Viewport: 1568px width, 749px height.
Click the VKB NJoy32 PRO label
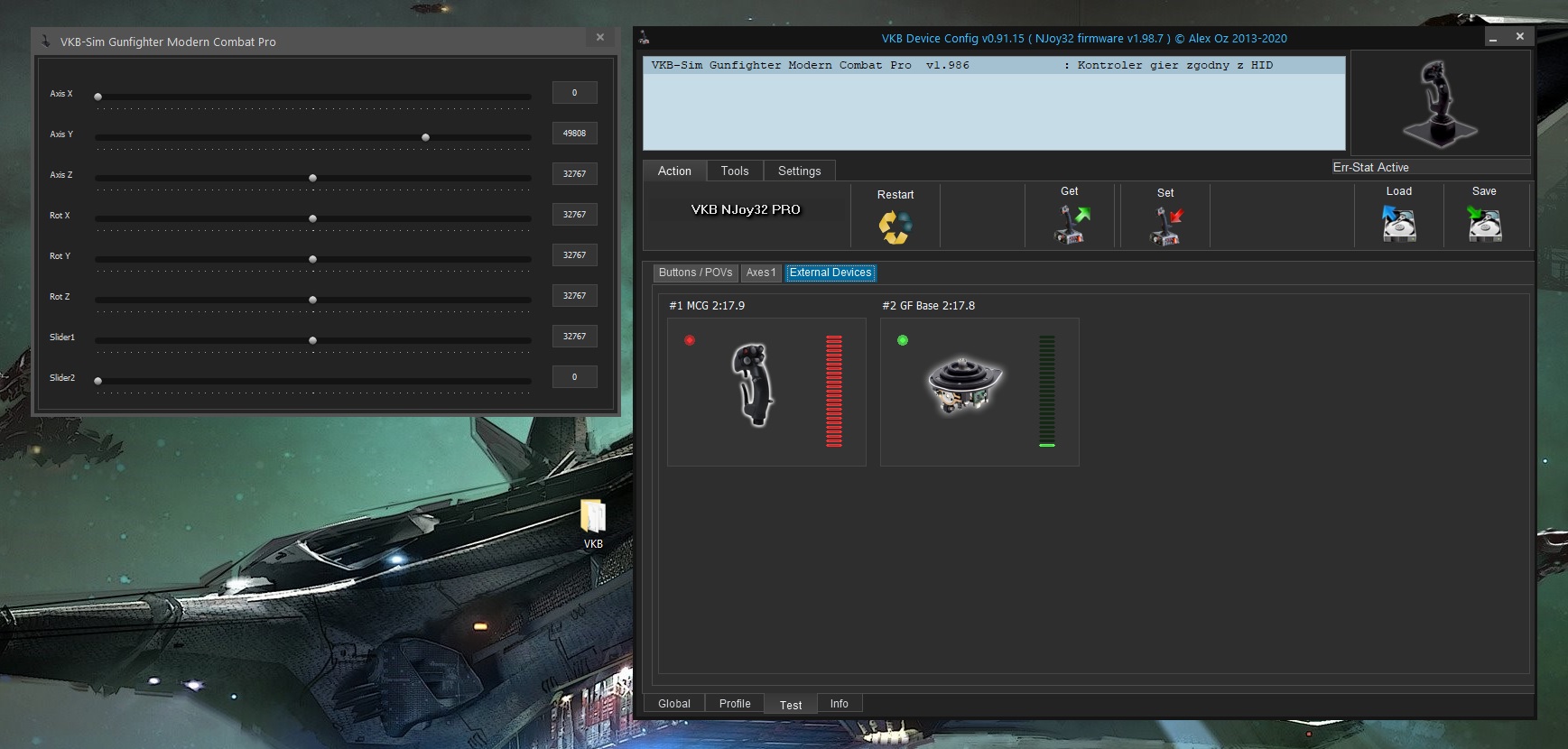(x=746, y=209)
